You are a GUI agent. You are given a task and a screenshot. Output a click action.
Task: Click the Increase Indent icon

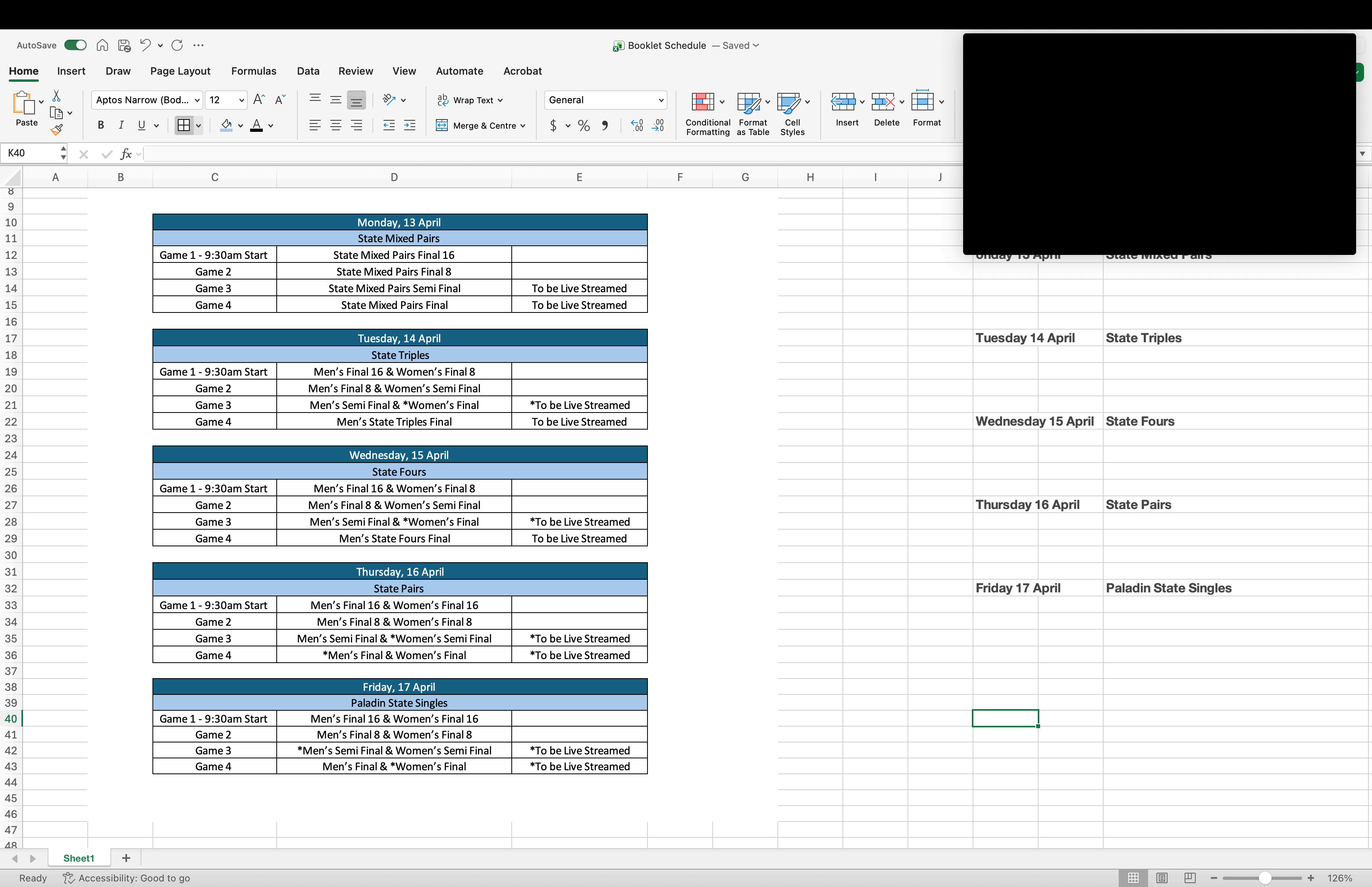tap(409, 125)
